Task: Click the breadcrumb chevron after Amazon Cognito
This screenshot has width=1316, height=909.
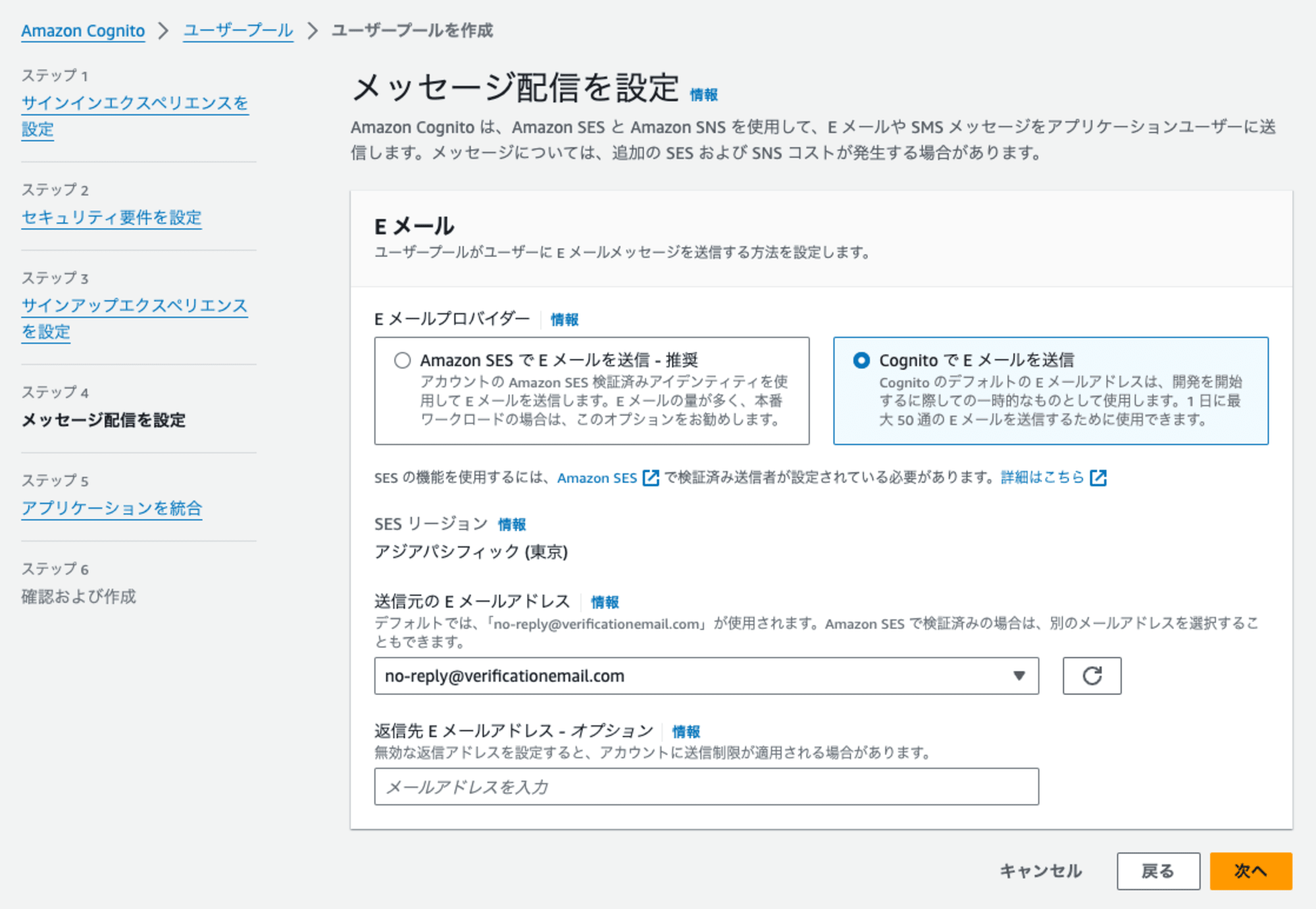Action: pos(164,31)
